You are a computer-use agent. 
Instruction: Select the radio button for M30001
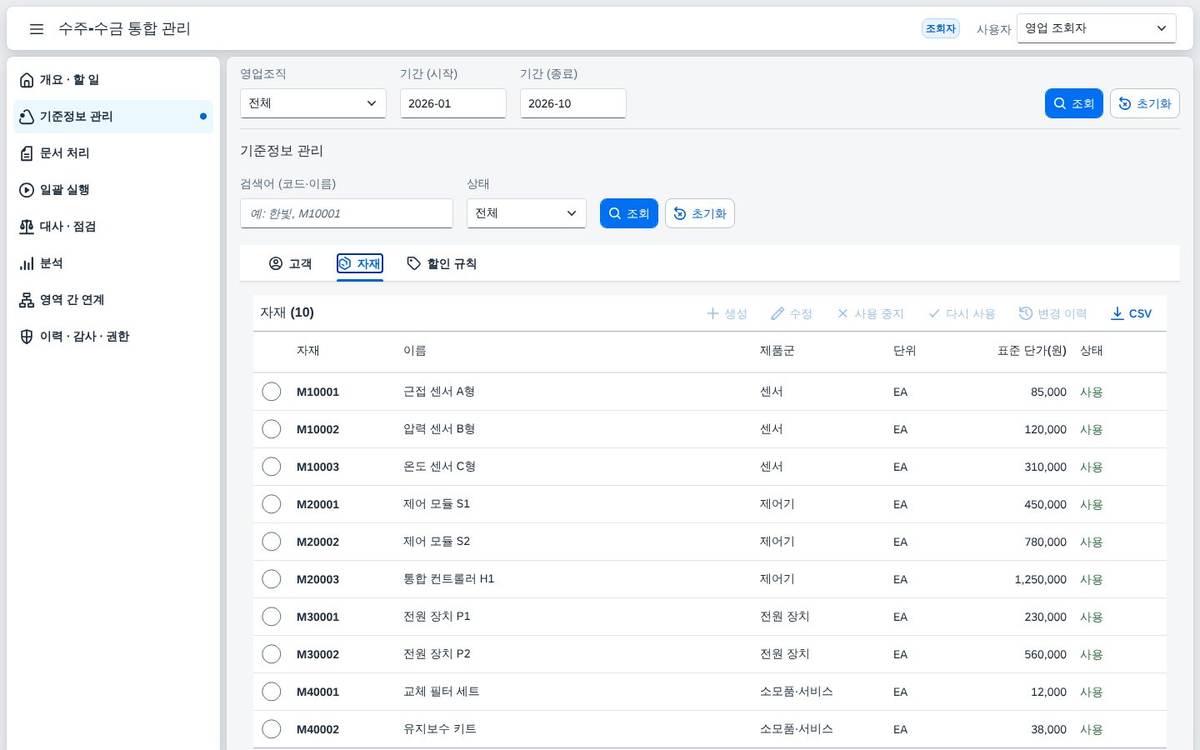[x=271, y=616]
